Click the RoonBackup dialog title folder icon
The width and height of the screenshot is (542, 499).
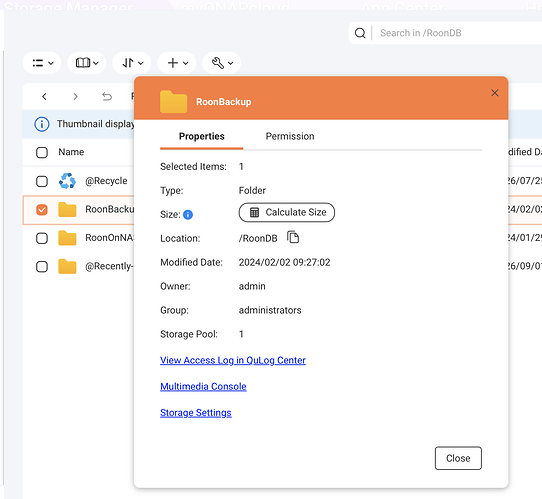tap(173, 102)
